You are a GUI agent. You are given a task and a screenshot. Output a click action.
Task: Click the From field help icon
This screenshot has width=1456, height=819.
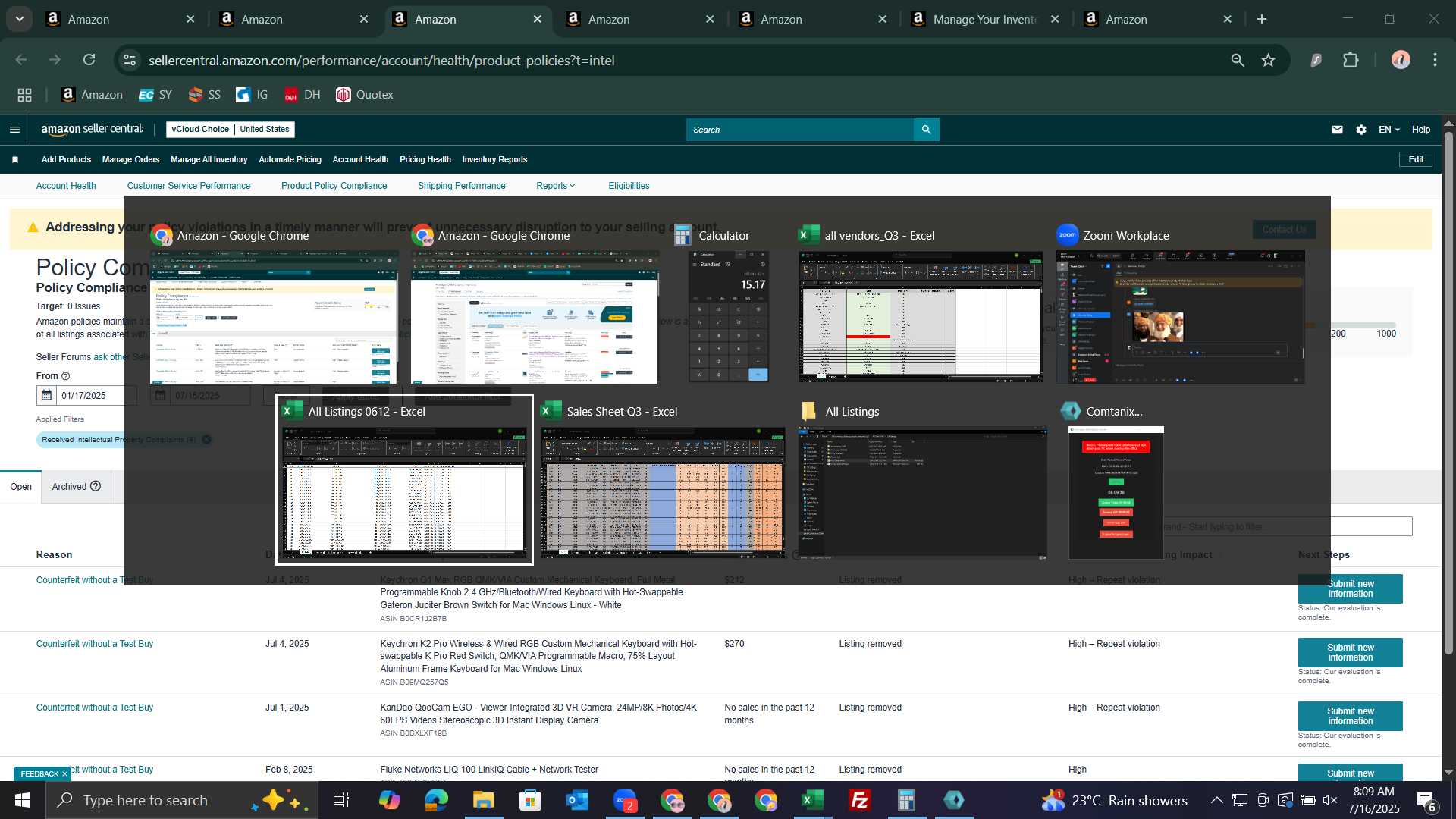tap(65, 376)
